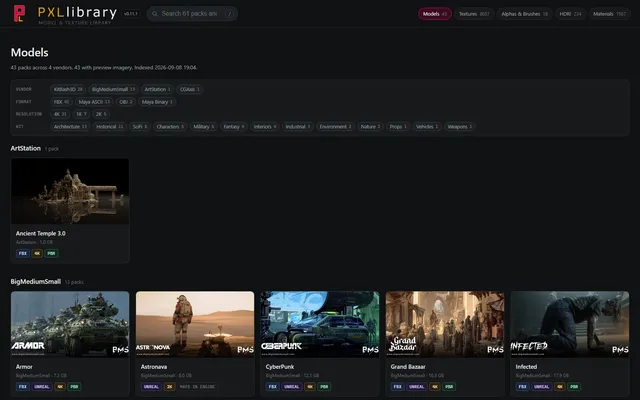Screen dimensions: 640x400
Task: Click the UNREAL badge on Armor card
Action: tap(42, 387)
